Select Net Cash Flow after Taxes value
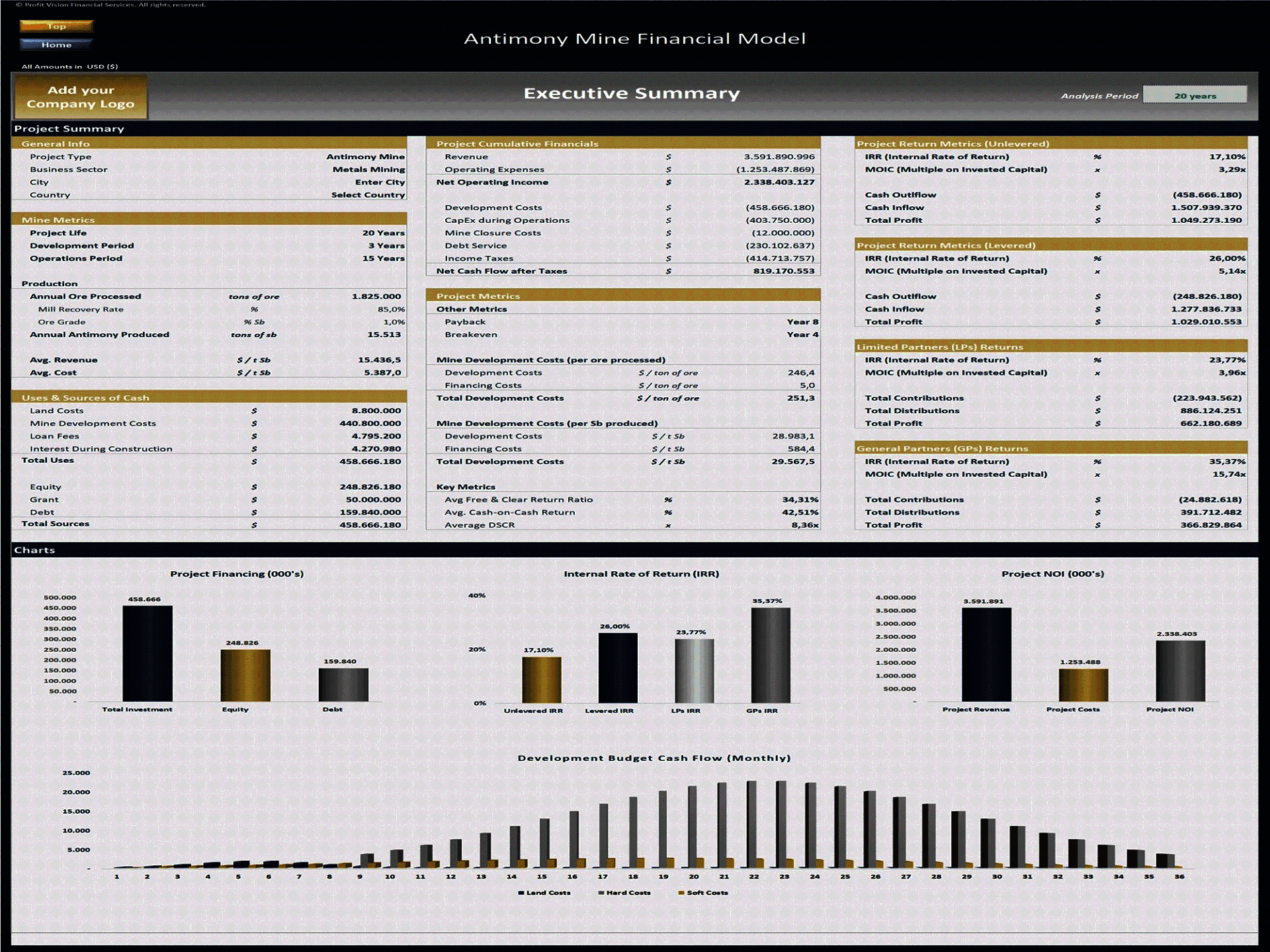This screenshot has width=1270, height=952. 784,271
